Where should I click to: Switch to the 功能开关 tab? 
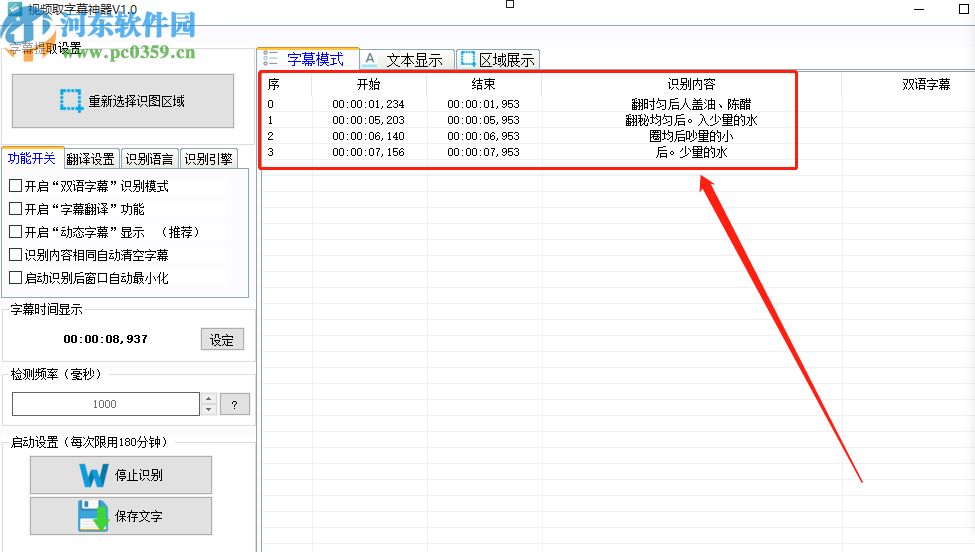point(32,159)
